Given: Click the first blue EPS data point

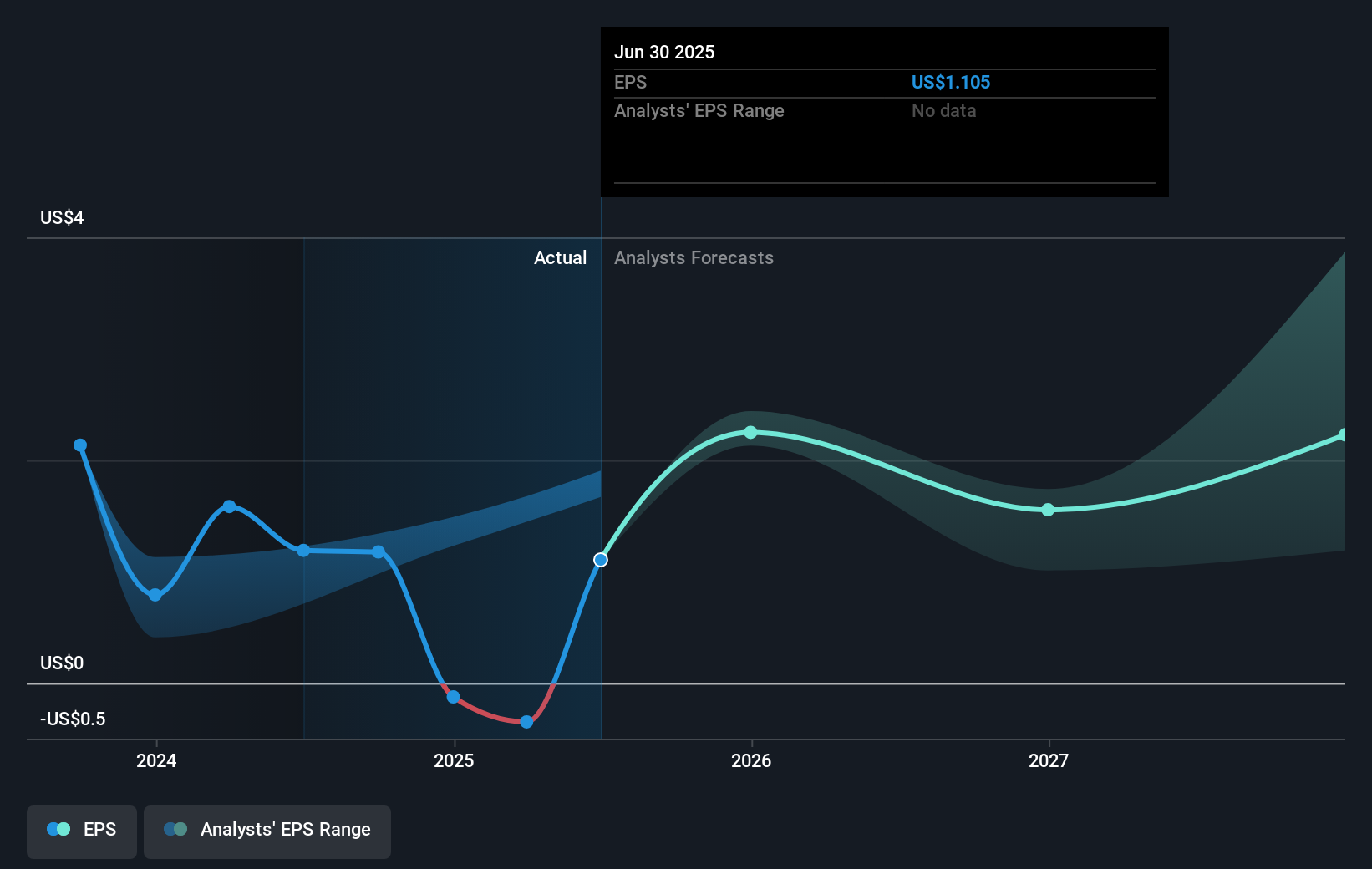Looking at the screenshot, I should [79, 445].
